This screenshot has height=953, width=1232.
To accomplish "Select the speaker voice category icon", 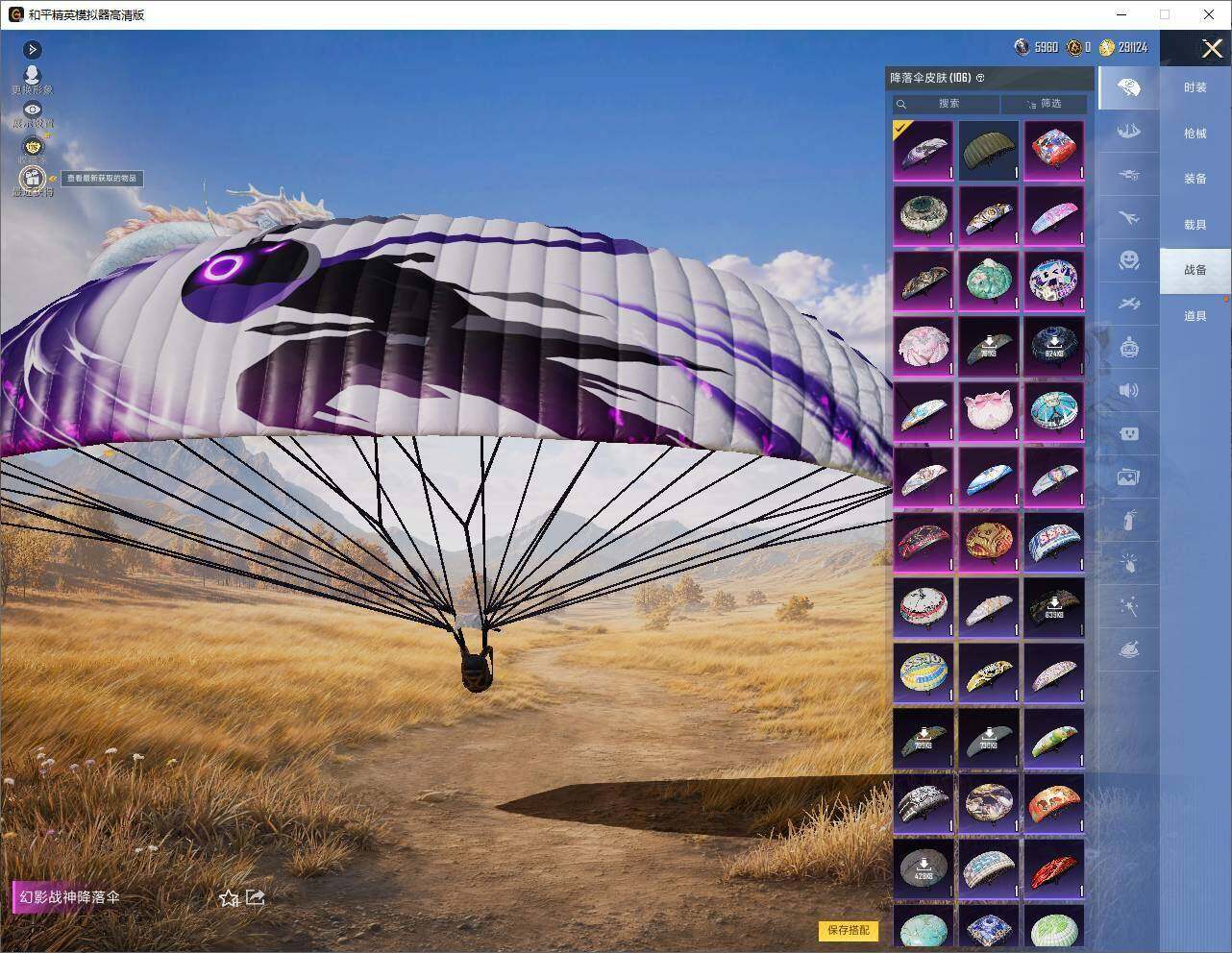I will point(1129,390).
